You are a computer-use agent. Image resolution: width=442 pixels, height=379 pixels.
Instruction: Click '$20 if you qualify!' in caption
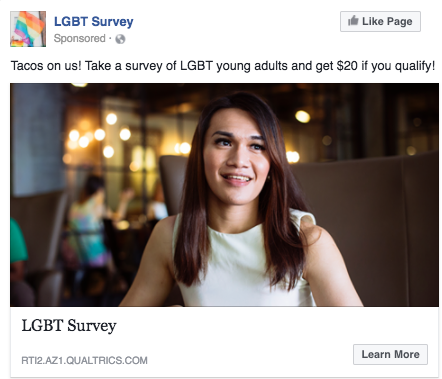click(386, 66)
